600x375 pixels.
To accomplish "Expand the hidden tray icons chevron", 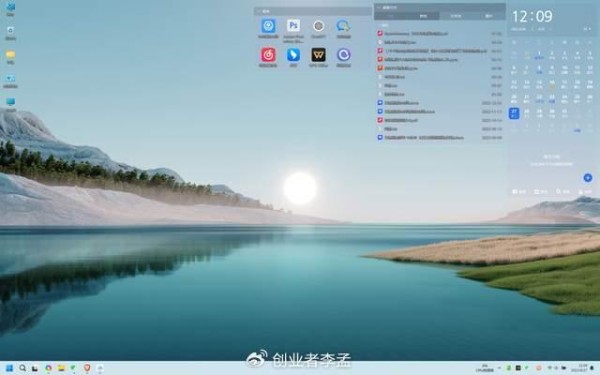I will (x=499, y=368).
